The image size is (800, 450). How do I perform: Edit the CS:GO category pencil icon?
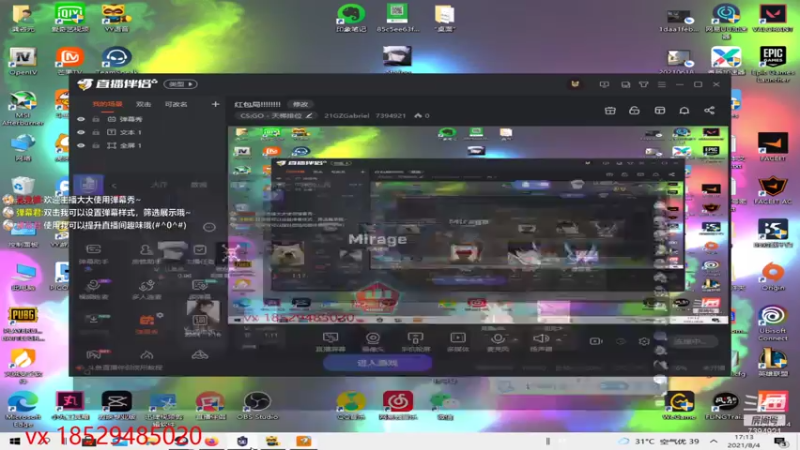[x=309, y=116]
